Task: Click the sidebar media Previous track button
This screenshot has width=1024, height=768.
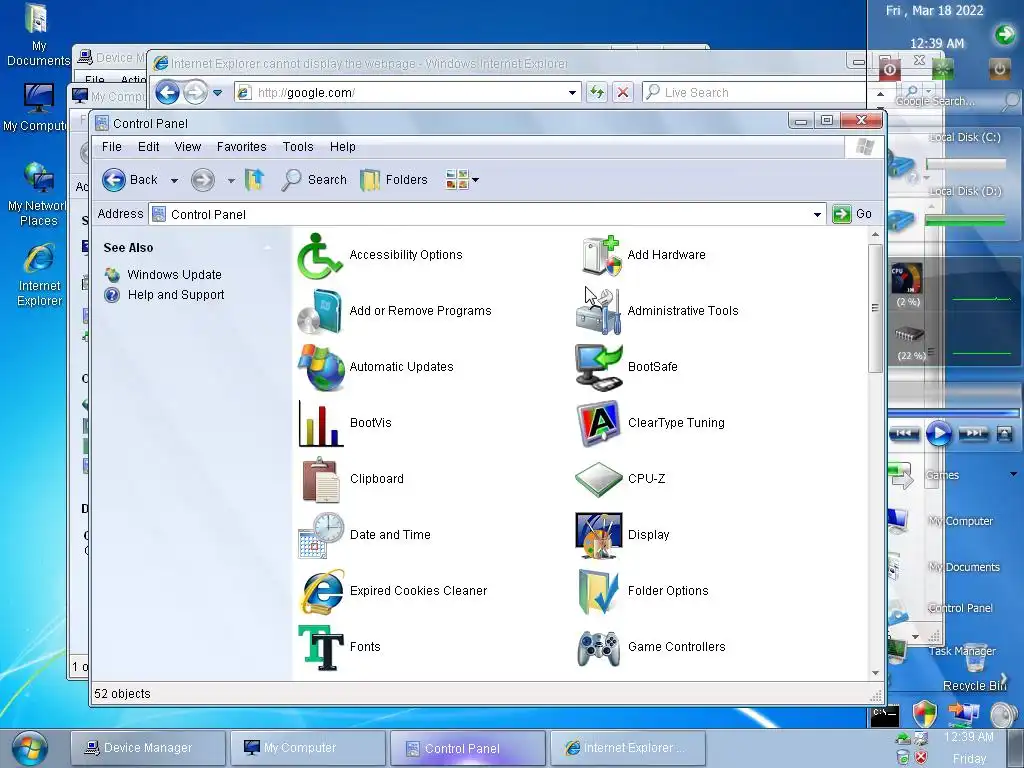Action: click(x=904, y=433)
